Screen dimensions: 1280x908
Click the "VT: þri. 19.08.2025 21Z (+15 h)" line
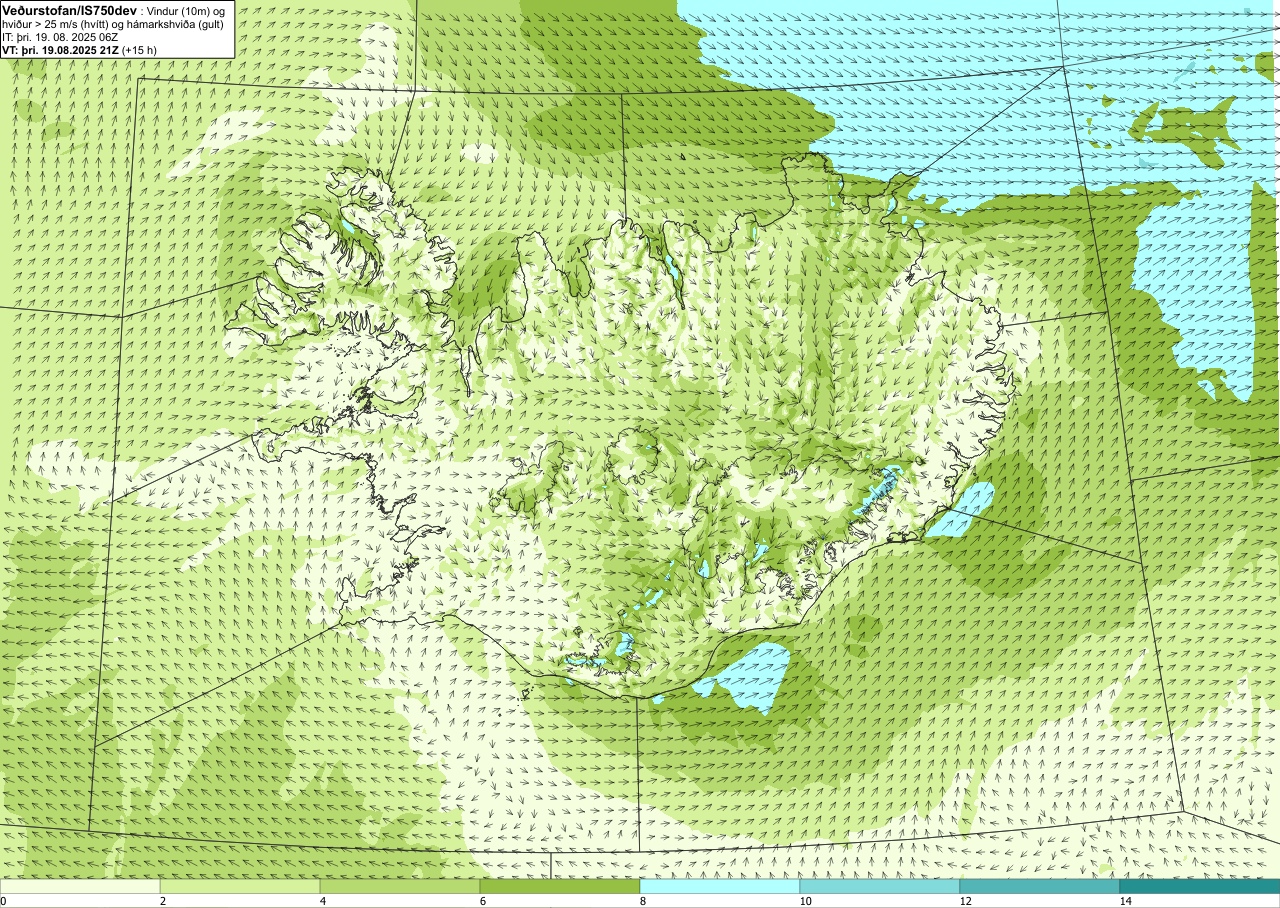tap(79, 50)
